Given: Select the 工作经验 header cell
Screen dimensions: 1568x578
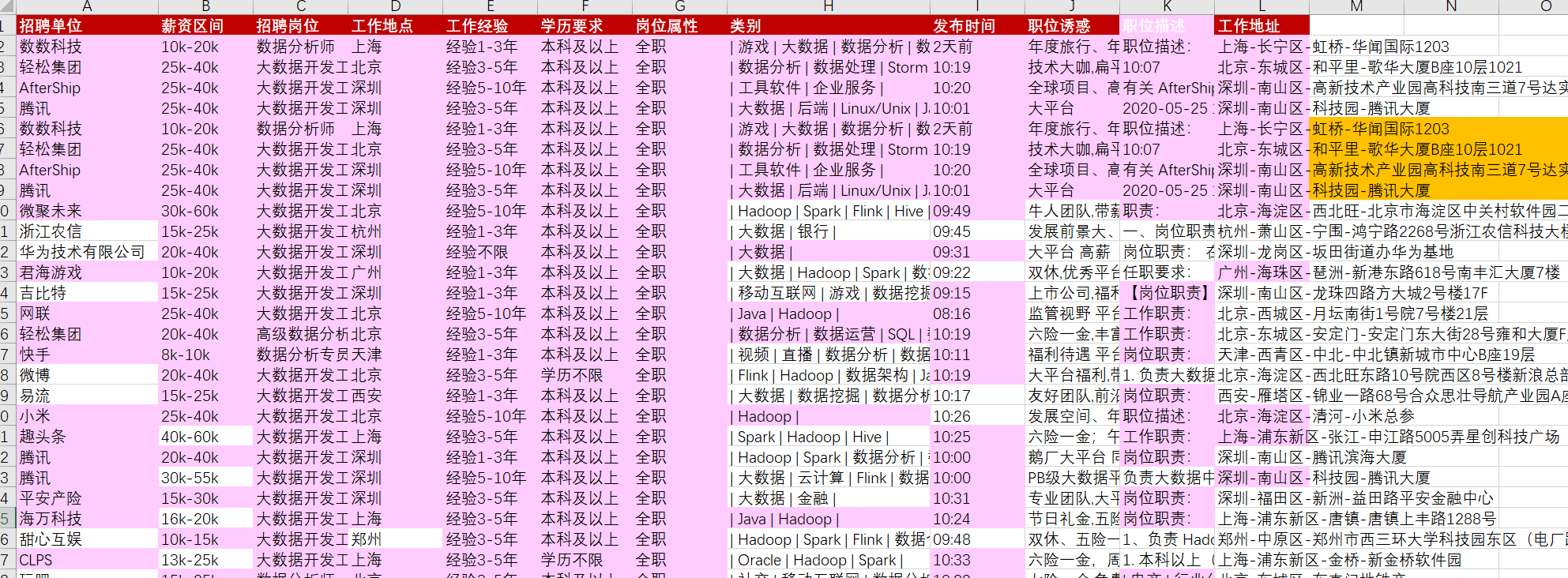Looking at the screenshot, I should pos(490,26).
